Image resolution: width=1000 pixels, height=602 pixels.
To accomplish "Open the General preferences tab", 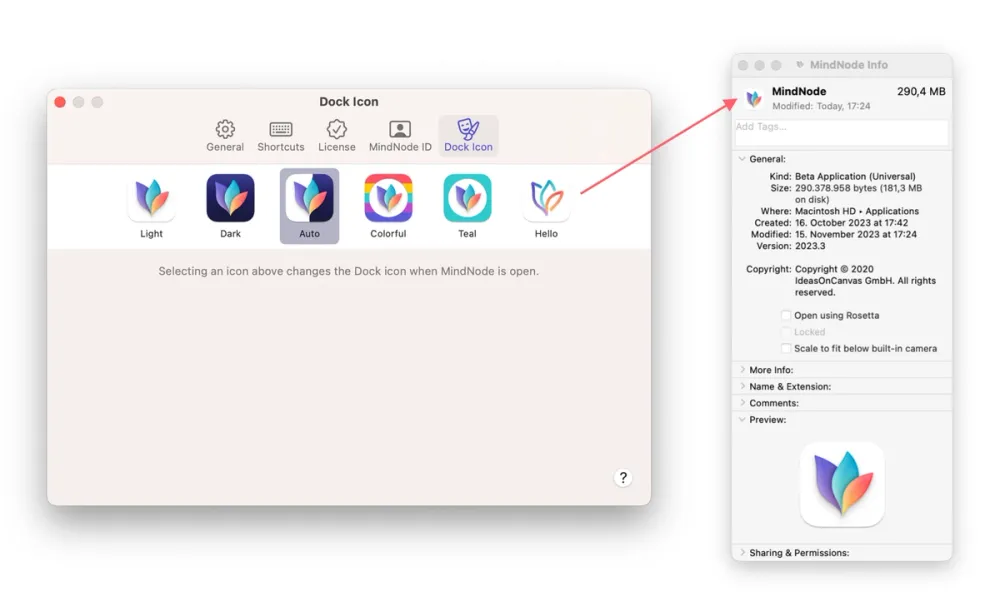I will [224, 136].
